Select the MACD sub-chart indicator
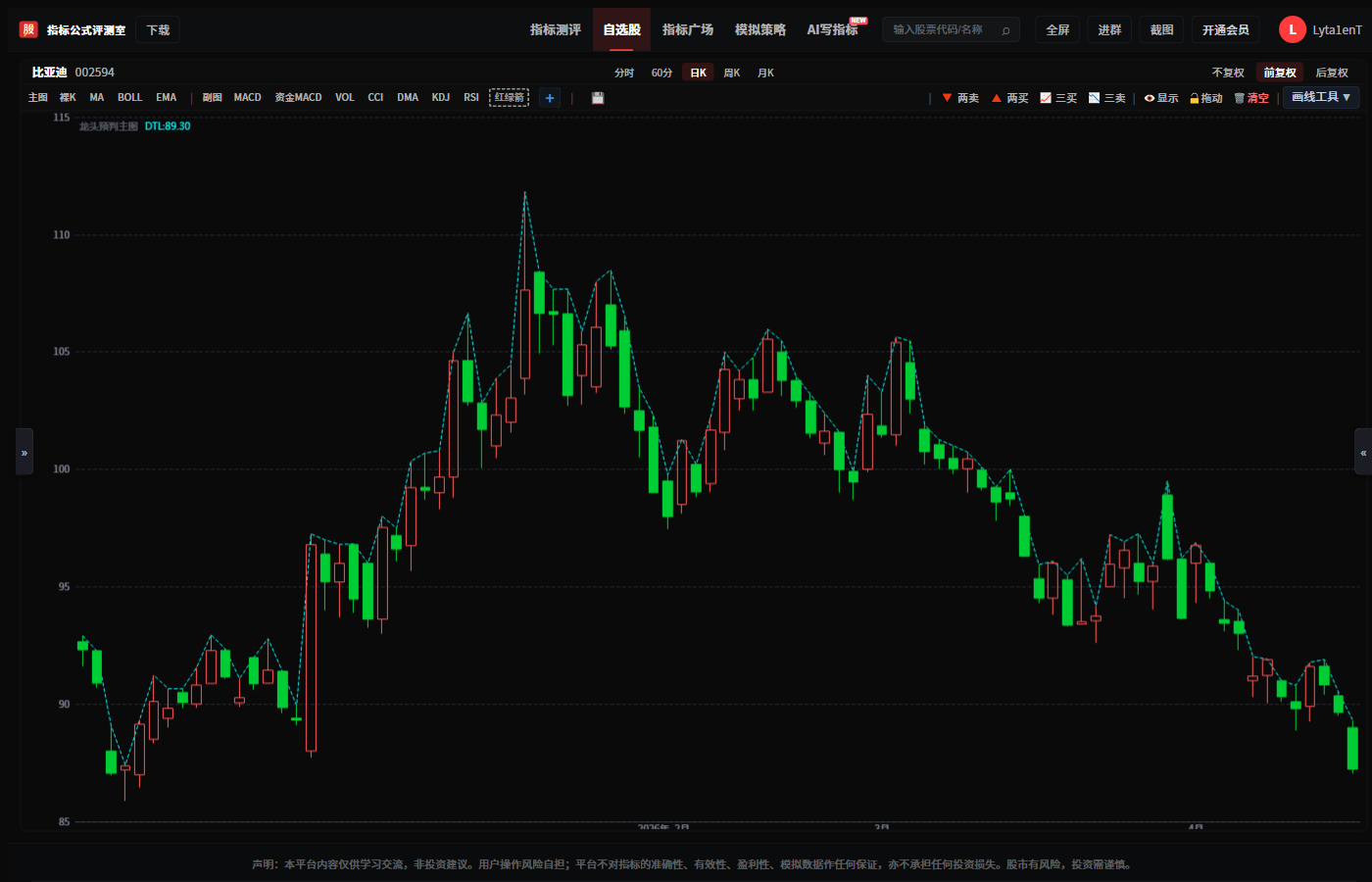 [248, 98]
